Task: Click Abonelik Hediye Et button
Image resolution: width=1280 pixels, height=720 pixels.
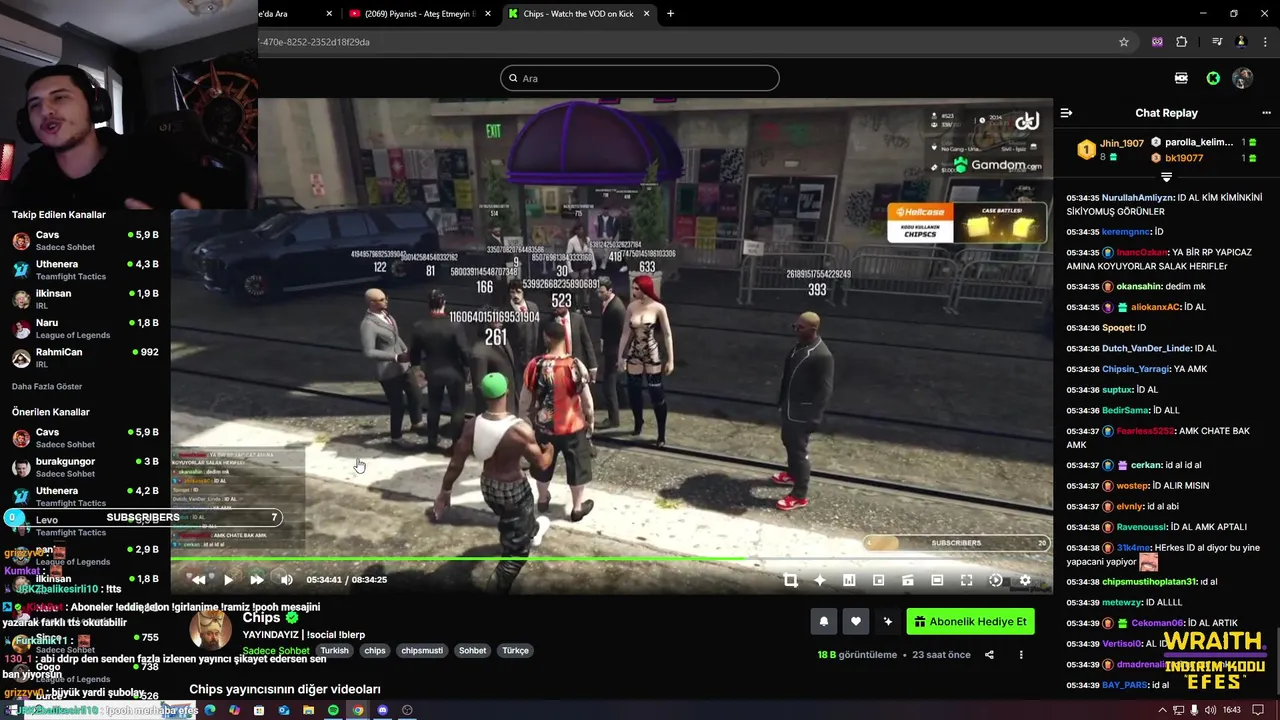Action: click(970, 622)
